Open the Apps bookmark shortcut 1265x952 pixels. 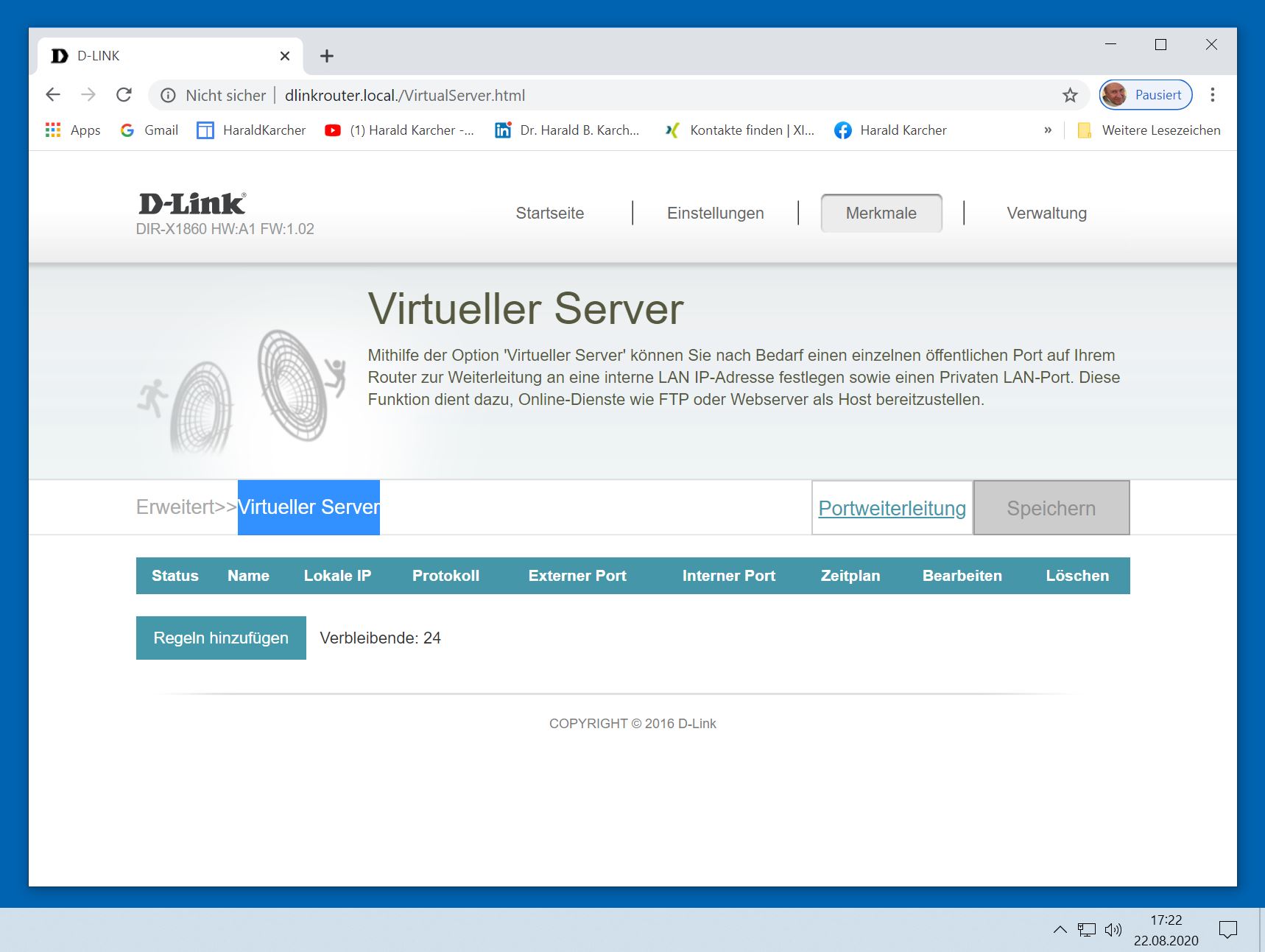pyautogui.click(x=73, y=130)
